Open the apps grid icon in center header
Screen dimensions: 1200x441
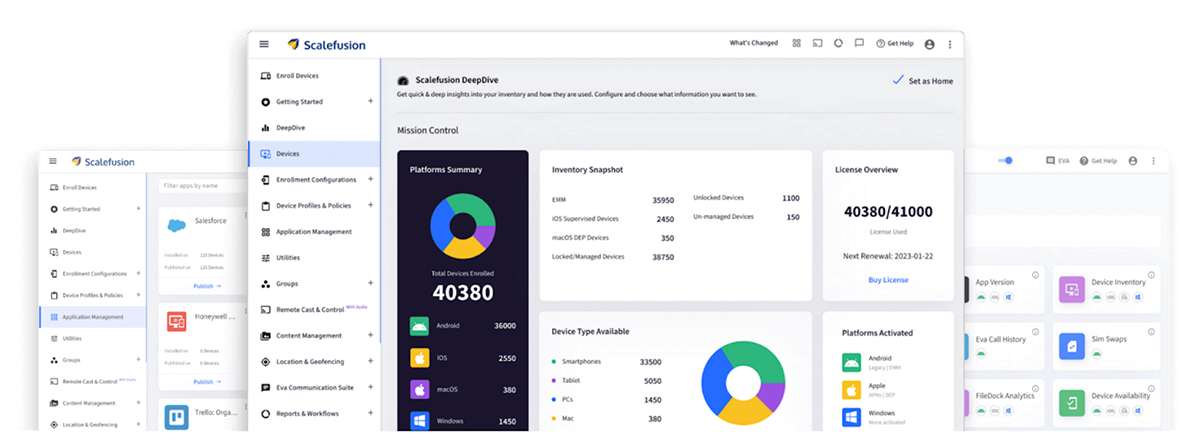[x=797, y=44]
